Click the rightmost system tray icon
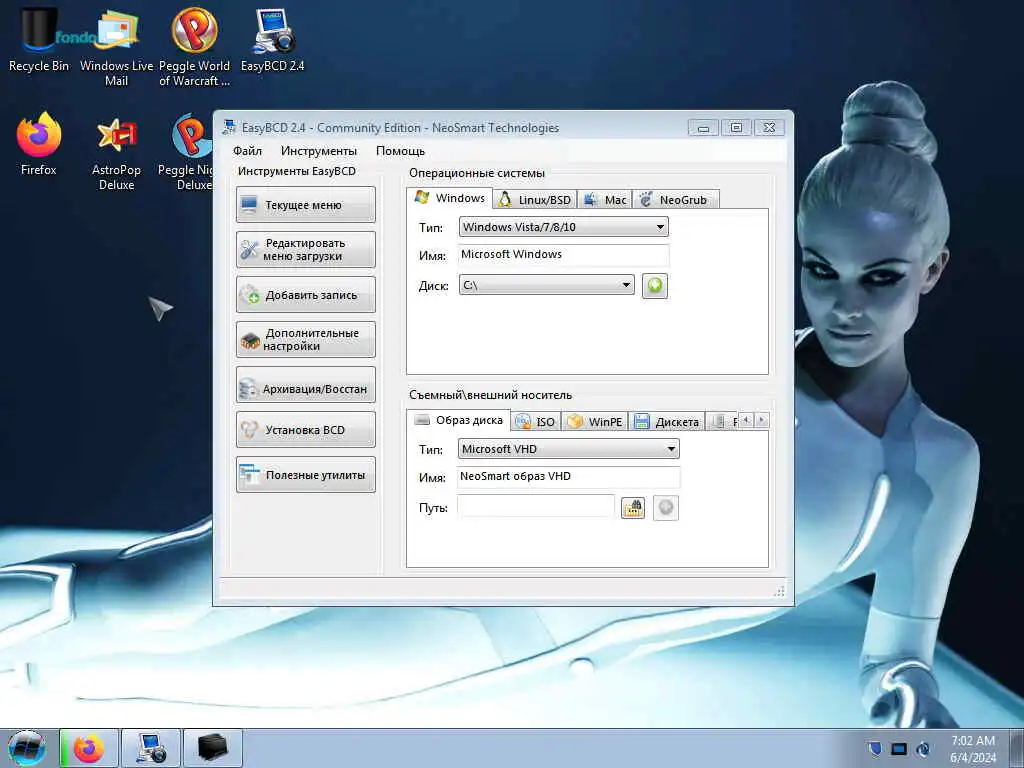The image size is (1024, 768). point(923,748)
